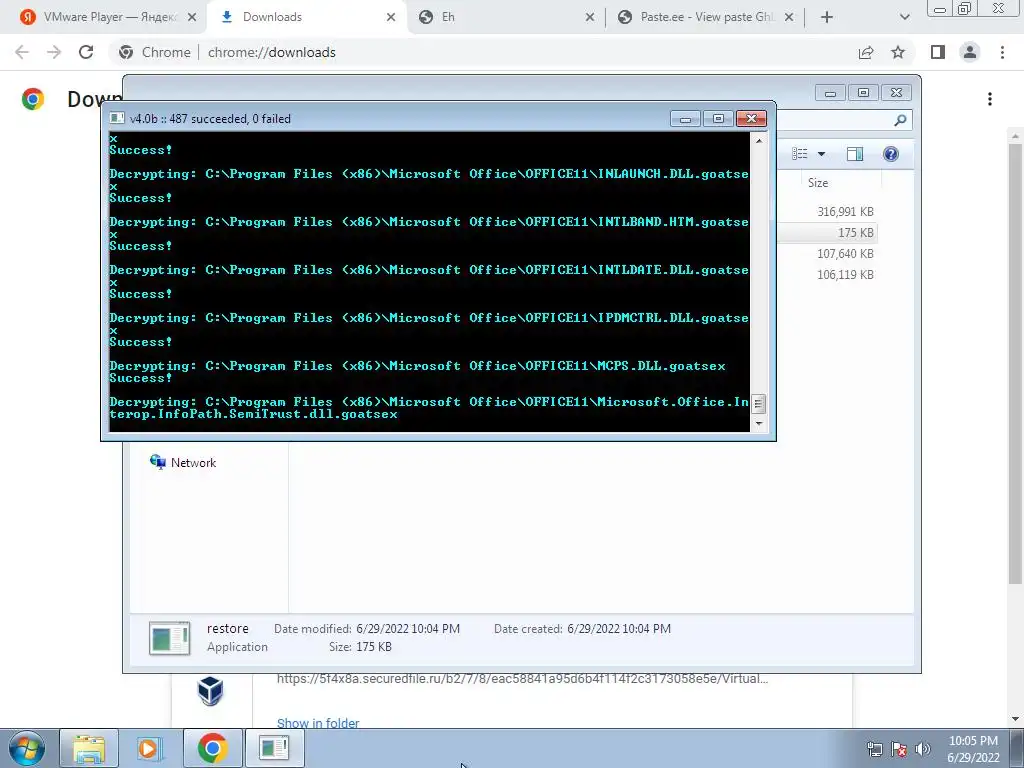Viewport: 1024px width, 768px height.
Task: Click Explorer search magnifier icon
Action: click(900, 120)
